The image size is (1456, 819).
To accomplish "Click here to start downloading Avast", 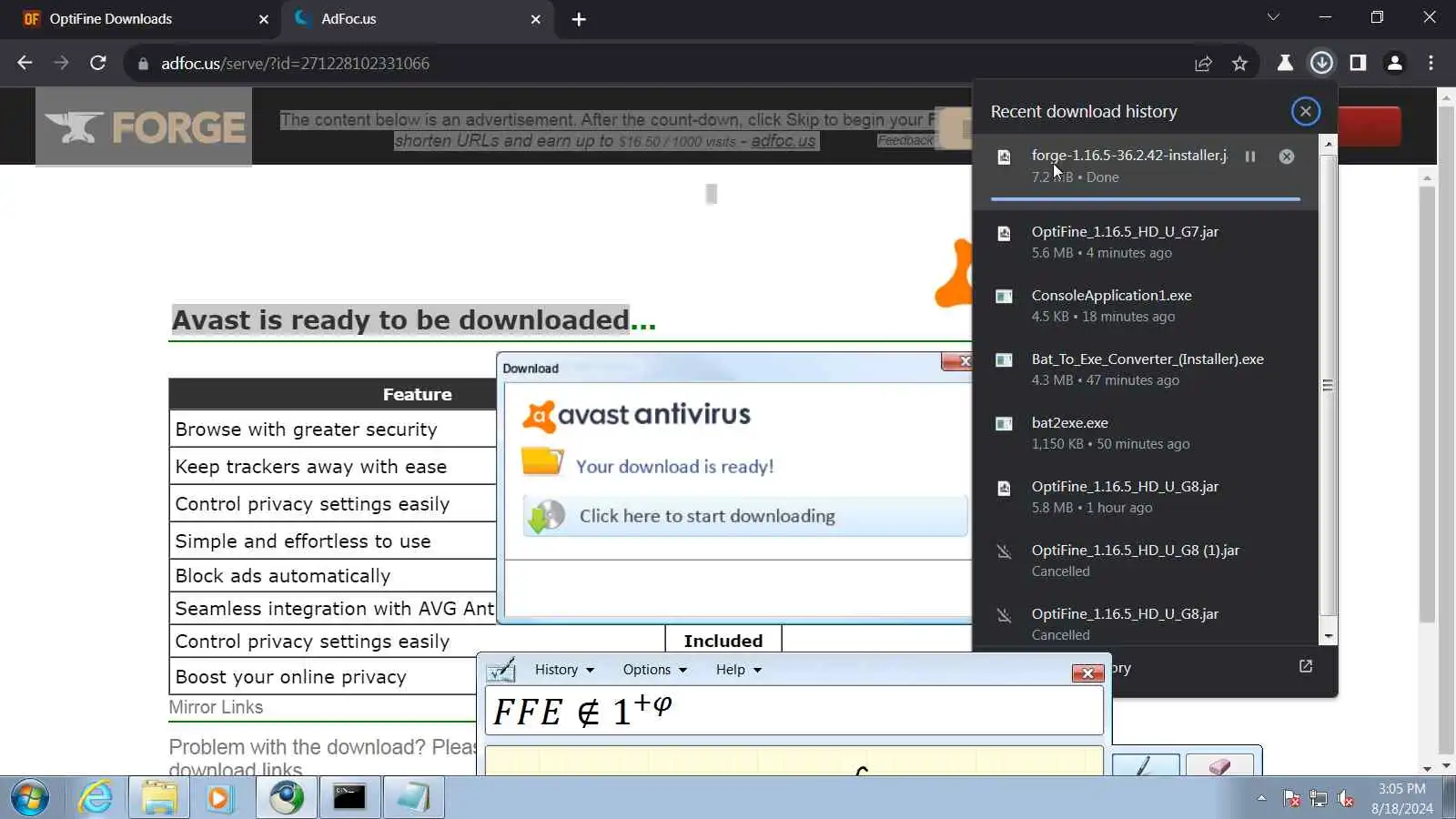I will tap(744, 516).
